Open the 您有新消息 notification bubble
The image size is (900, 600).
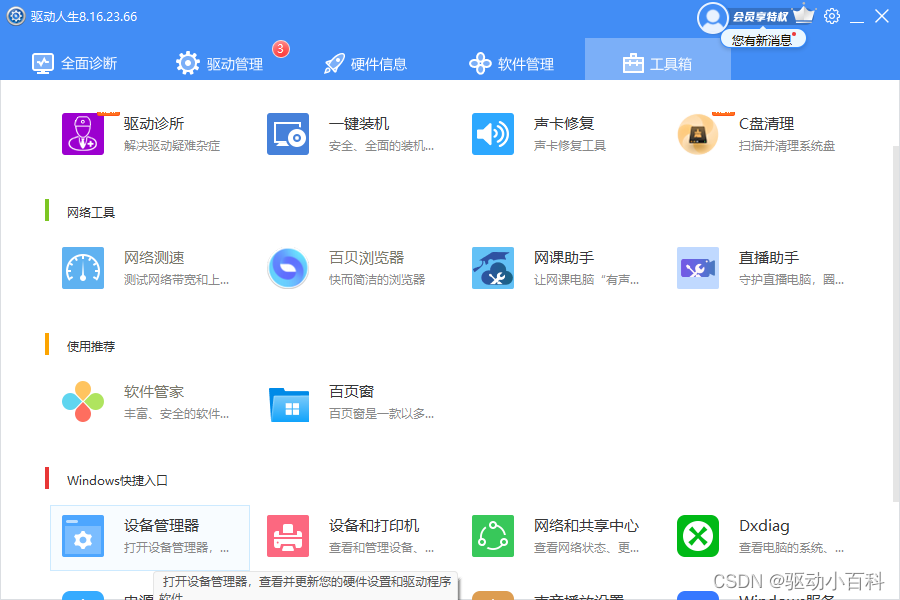click(763, 40)
